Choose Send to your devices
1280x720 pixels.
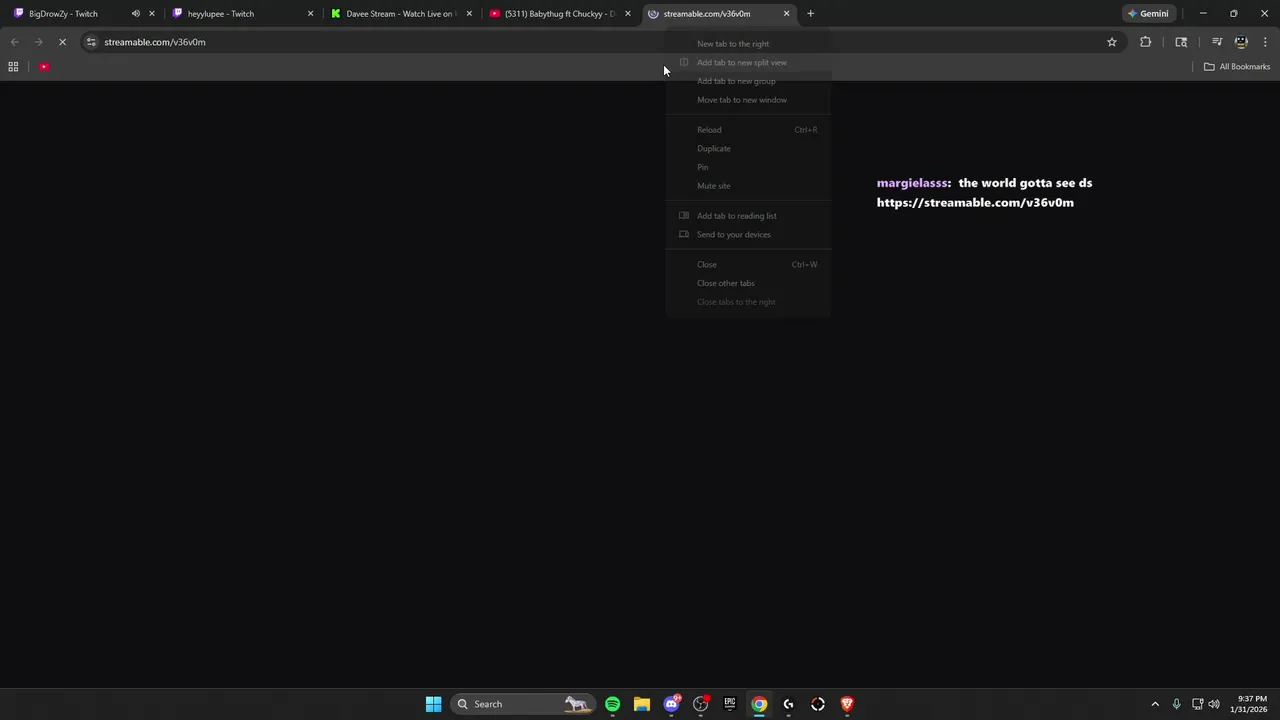click(749, 234)
